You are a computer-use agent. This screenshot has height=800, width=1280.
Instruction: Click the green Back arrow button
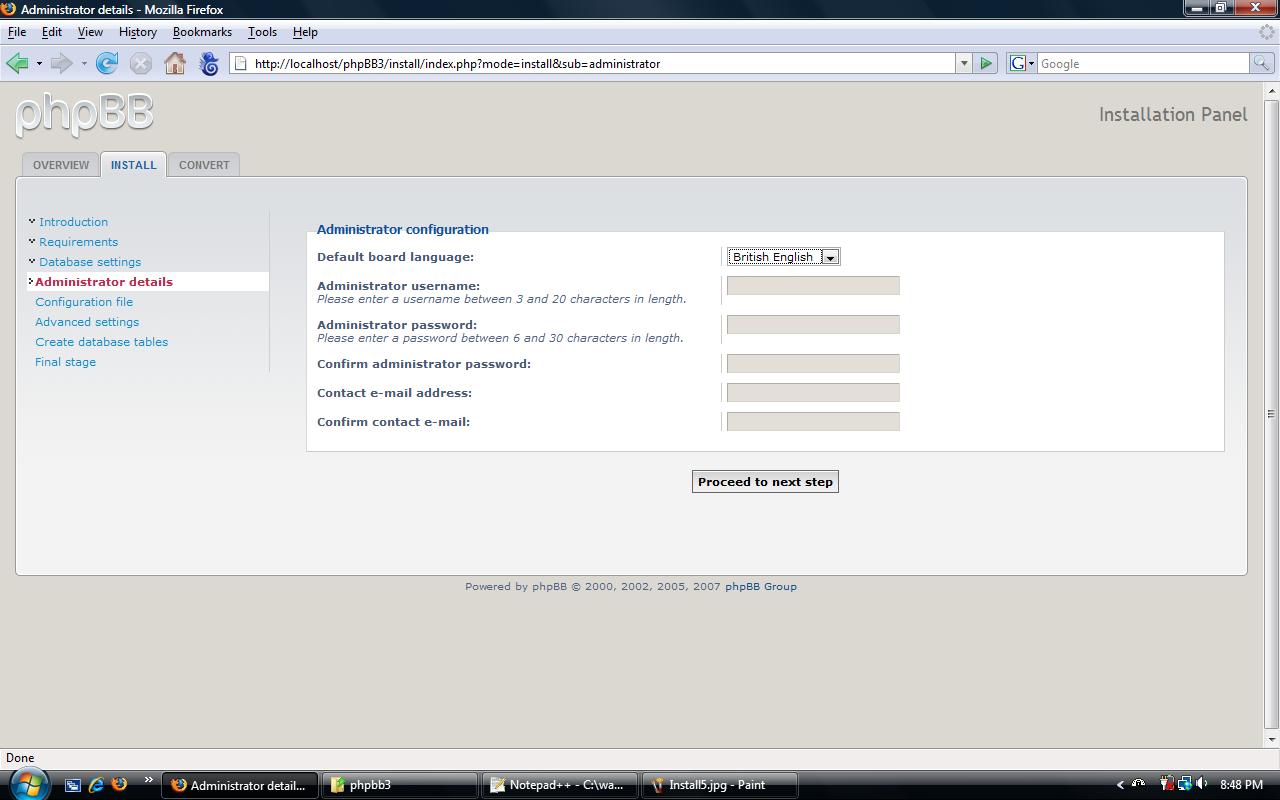17,64
